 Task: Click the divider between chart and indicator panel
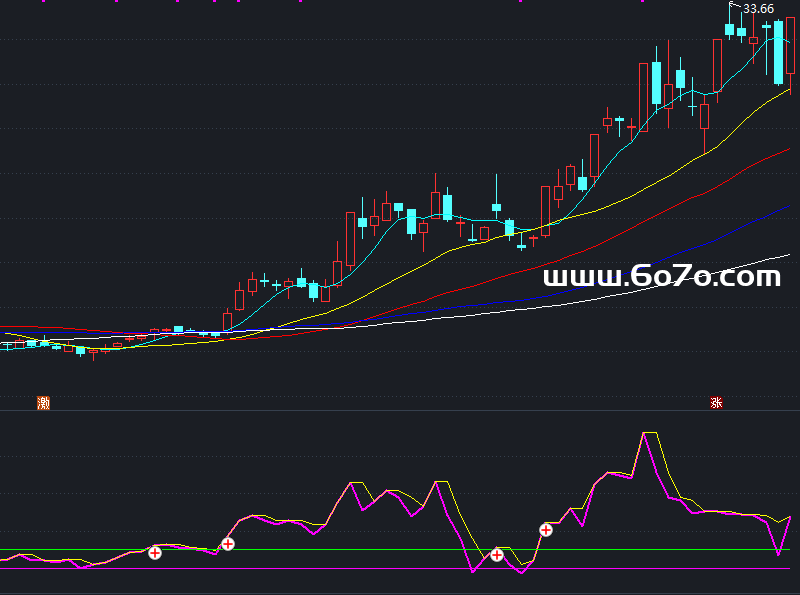click(400, 411)
